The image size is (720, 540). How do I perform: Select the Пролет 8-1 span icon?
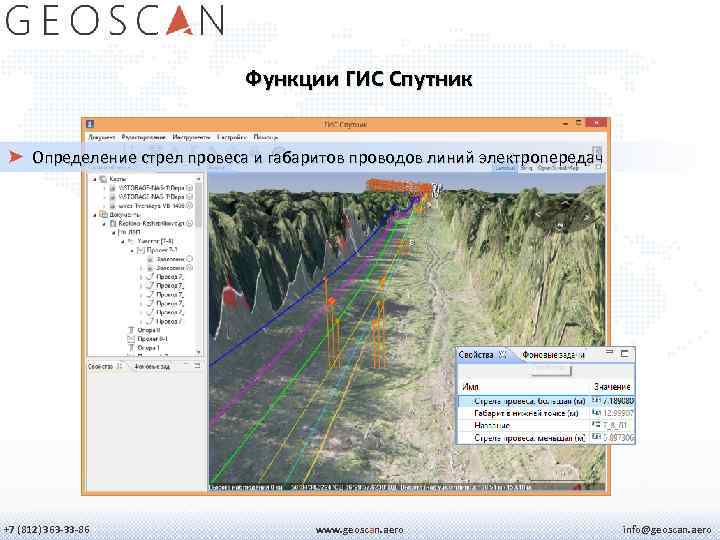pyautogui.click(x=130, y=339)
